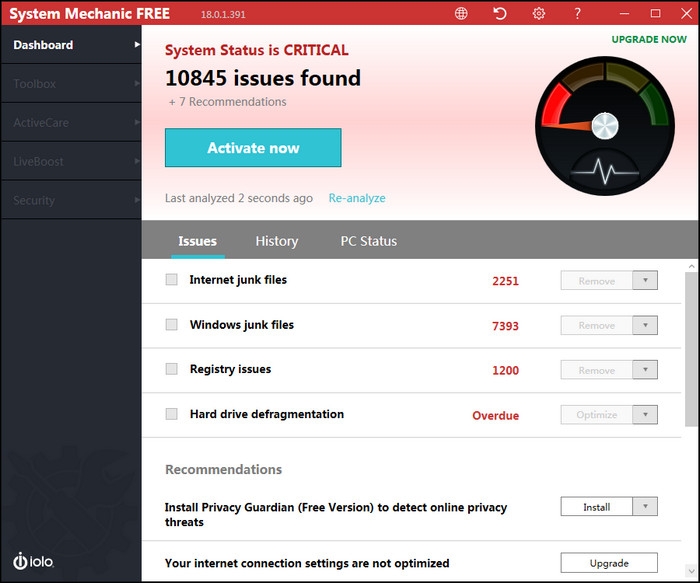Open dropdown arrow beside Optimize button
Screen dimensions: 700x583
(645, 415)
